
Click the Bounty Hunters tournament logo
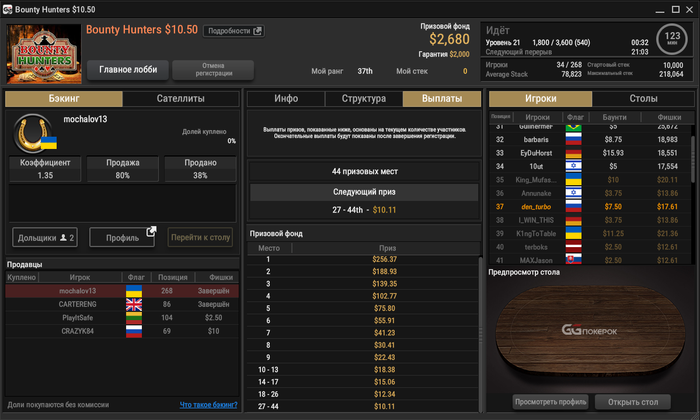44,54
